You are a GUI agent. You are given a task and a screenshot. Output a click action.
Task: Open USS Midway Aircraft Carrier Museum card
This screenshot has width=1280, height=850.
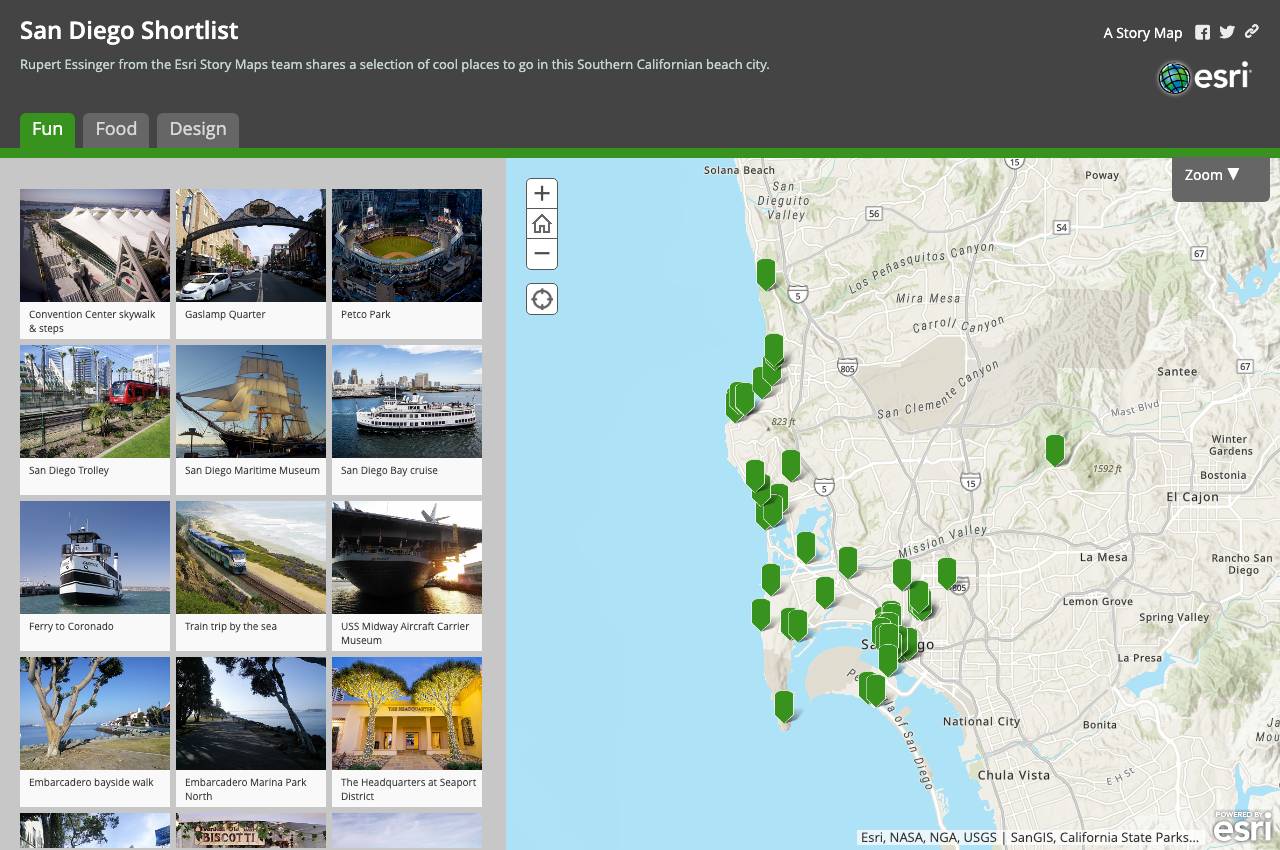[x=407, y=576]
